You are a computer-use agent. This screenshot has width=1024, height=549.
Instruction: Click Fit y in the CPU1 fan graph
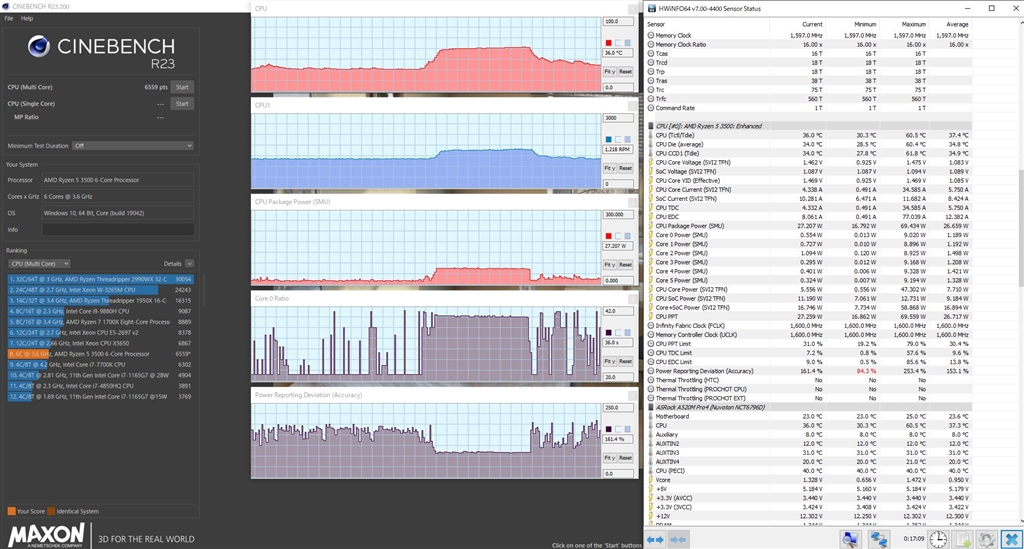click(609, 168)
